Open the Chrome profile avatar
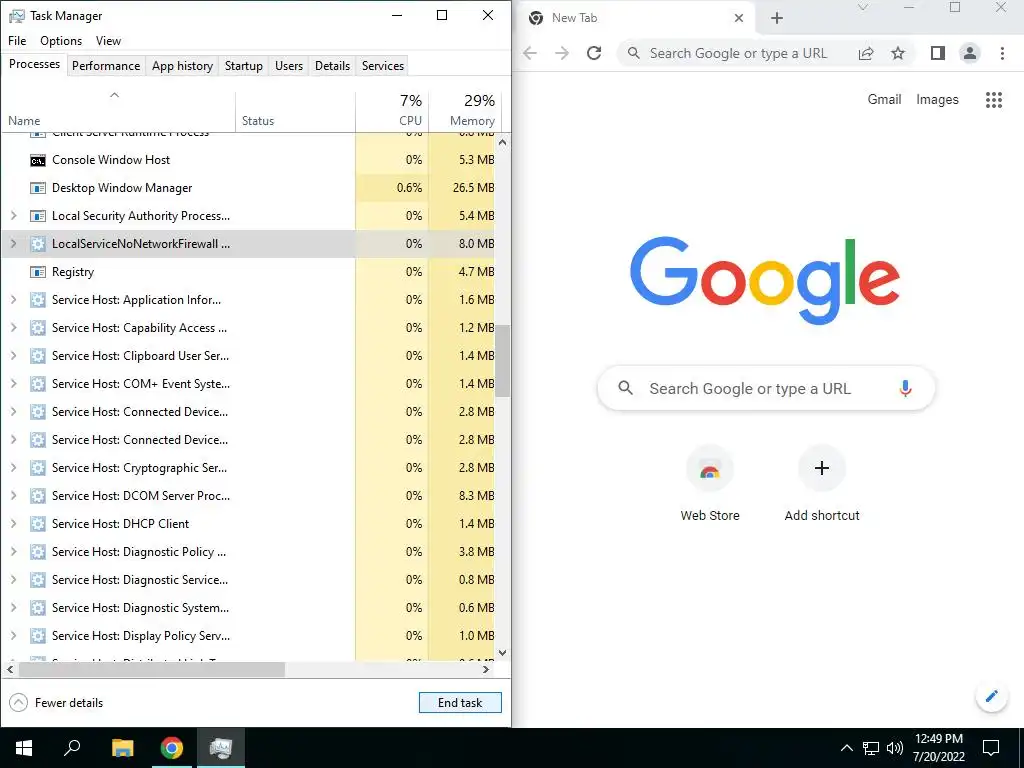1024x768 pixels. [x=970, y=54]
